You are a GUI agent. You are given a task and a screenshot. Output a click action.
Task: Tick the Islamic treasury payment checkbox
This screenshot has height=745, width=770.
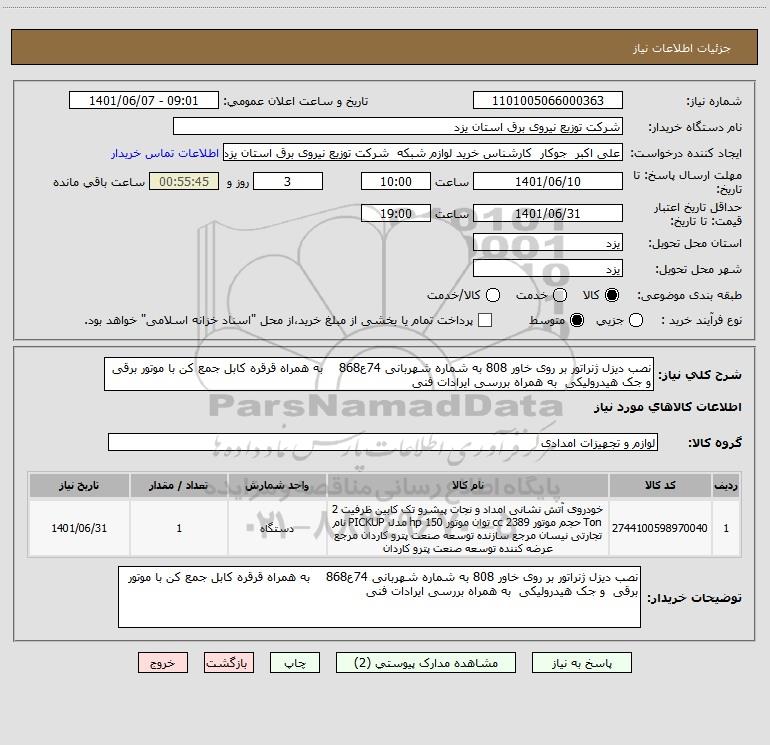click(485, 320)
